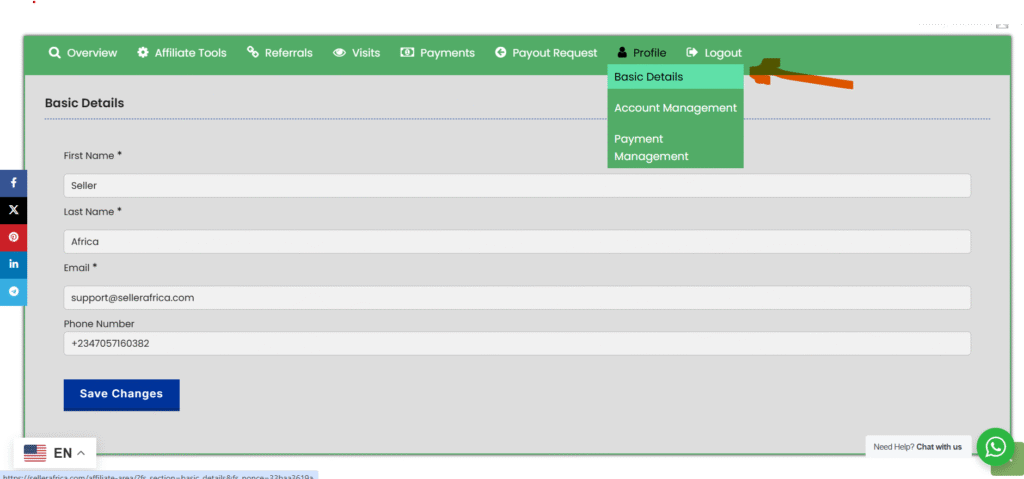Click the X (Twitter) share icon
Image resolution: width=1024 pixels, height=479 pixels.
pos(14,210)
